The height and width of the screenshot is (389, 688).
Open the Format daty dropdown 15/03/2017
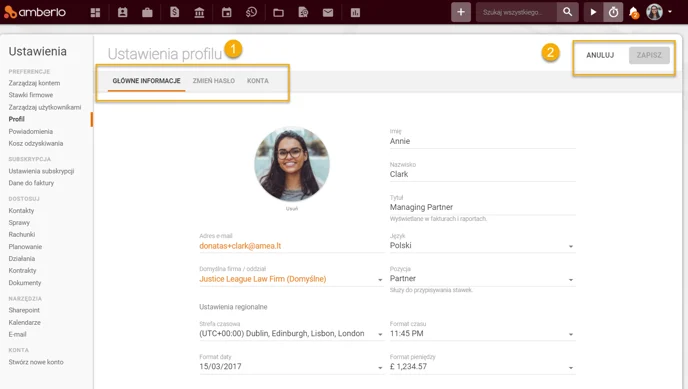coord(292,367)
